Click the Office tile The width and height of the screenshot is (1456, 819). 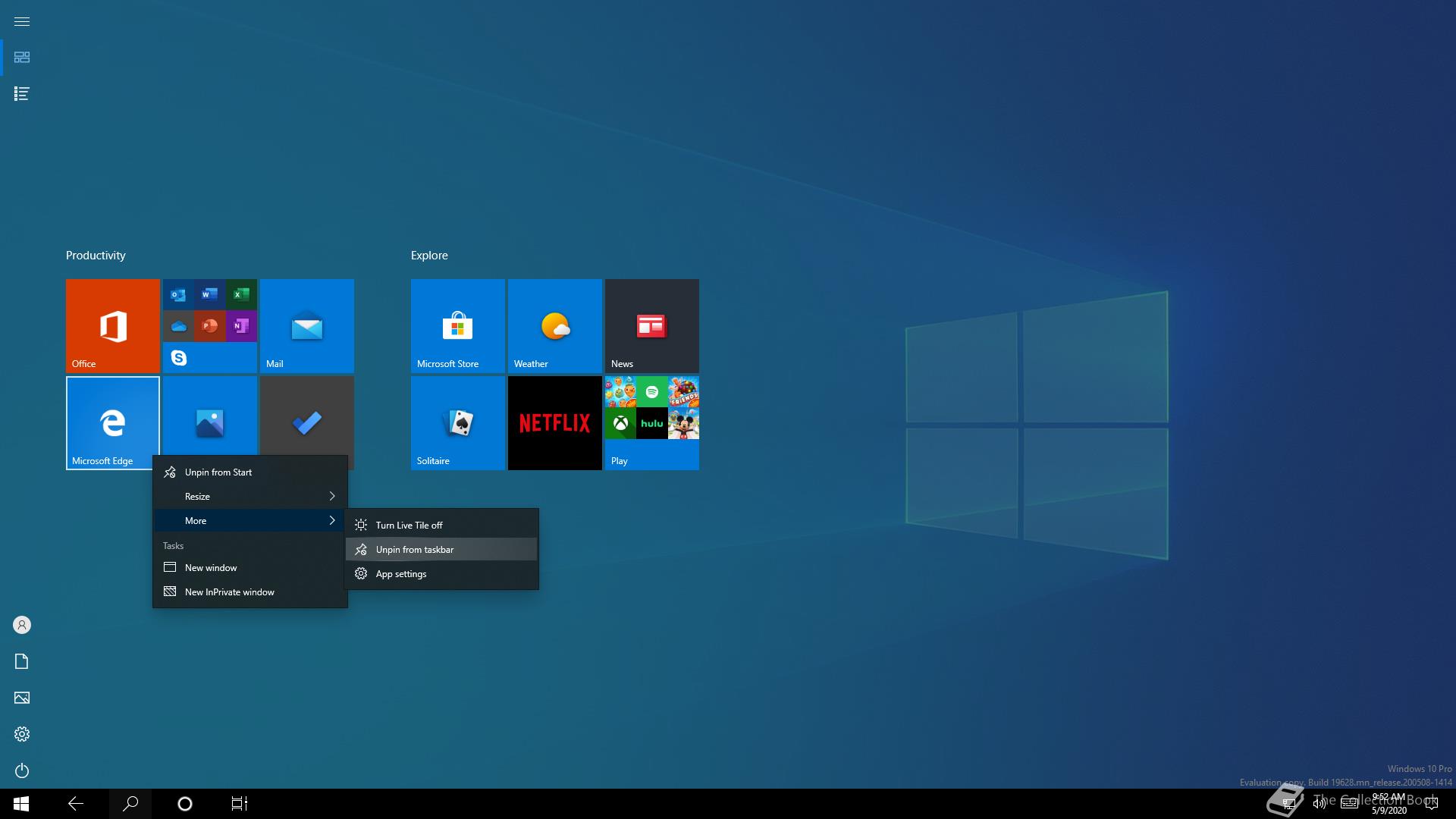(x=112, y=325)
